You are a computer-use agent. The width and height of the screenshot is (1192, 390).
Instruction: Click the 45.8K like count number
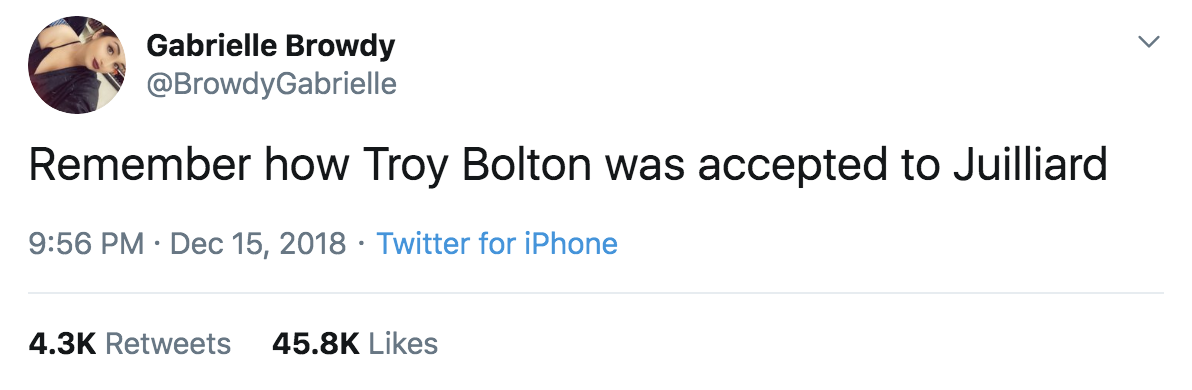click(x=315, y=344)
